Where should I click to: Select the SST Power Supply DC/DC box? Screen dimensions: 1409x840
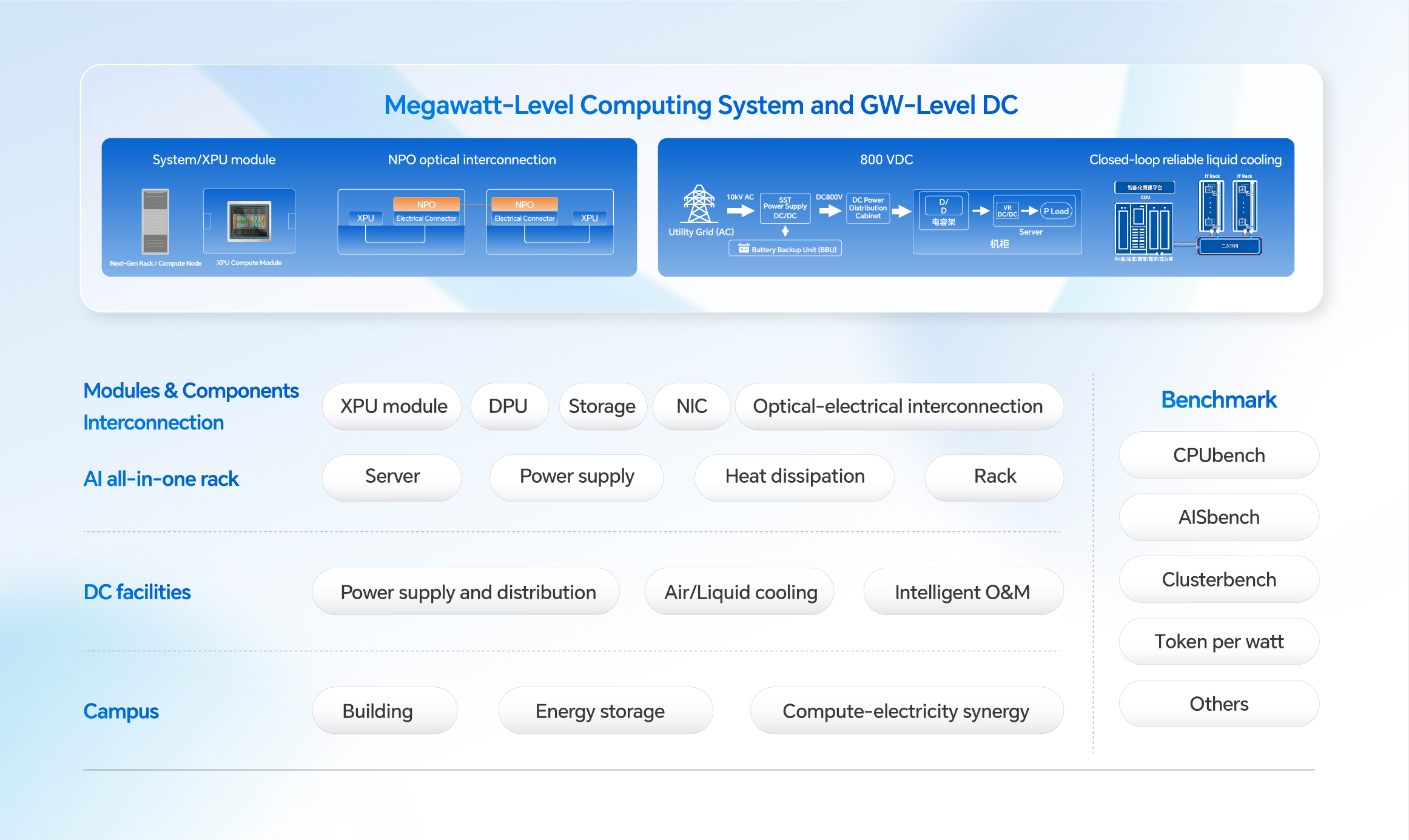click(785, 208)
